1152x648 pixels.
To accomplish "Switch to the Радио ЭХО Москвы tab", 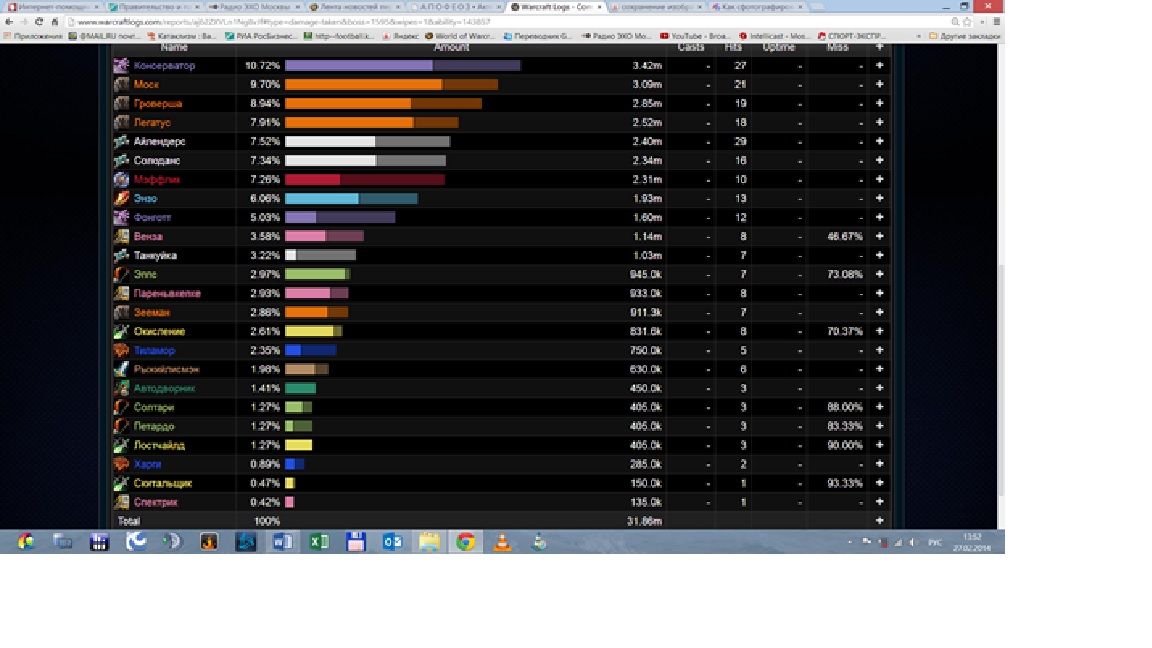I will click(x=253, y=7).
